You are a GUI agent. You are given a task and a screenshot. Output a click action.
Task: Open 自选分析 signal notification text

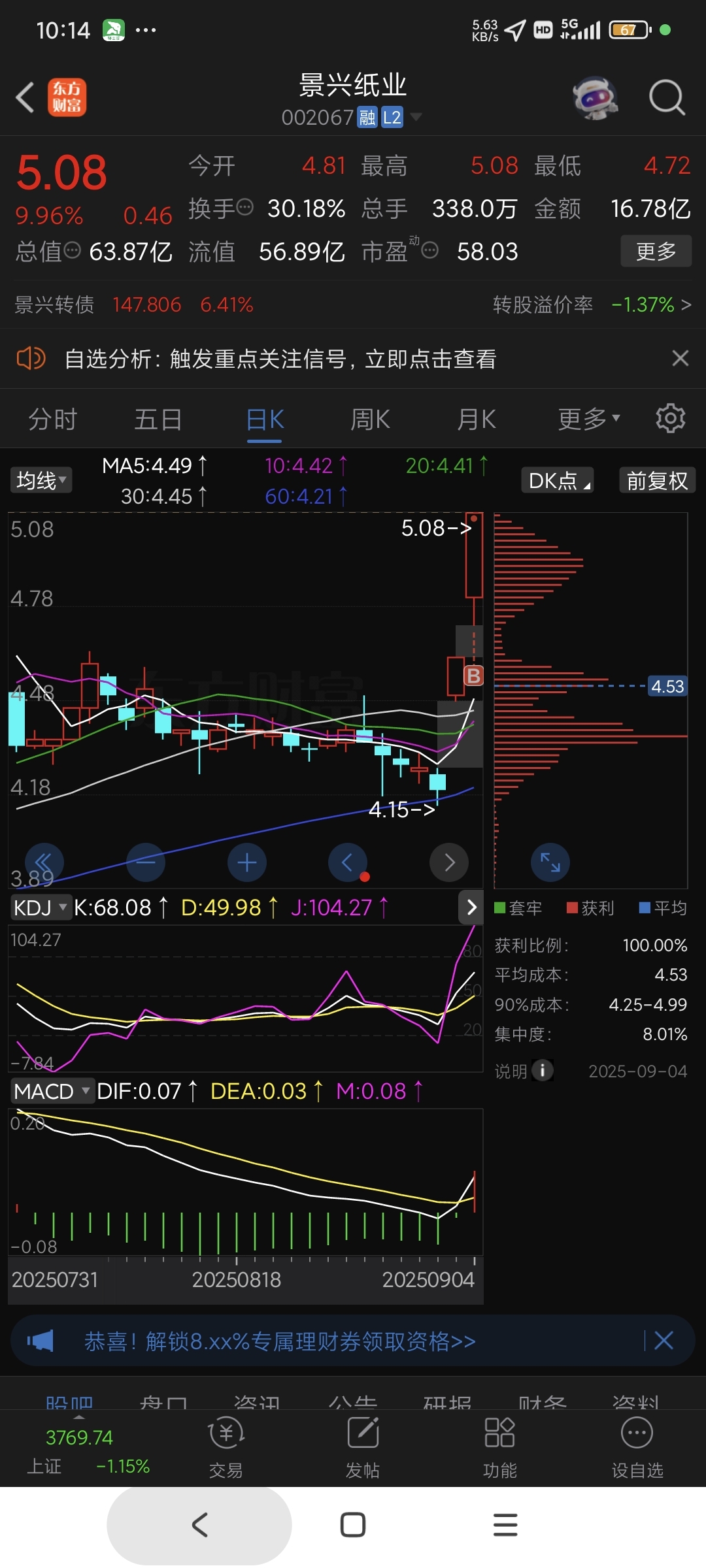(280, 358)
